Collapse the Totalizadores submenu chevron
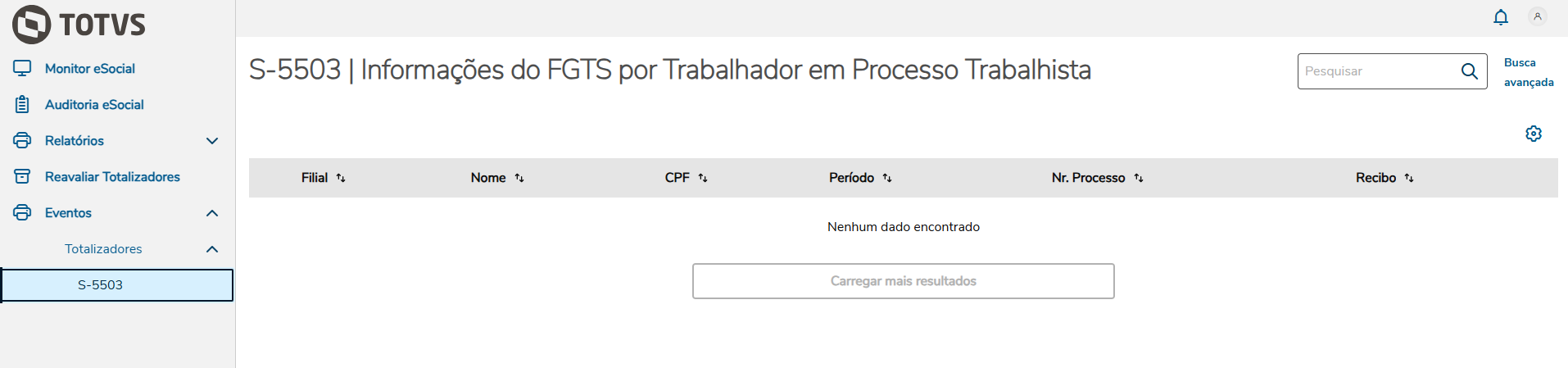 point(212,249)
